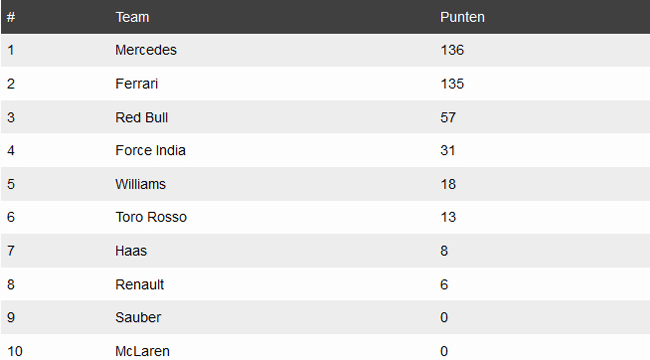Viewport: 650px width, 360px height.
Task: Click Force India points value 31
Action: coord(448,150)
